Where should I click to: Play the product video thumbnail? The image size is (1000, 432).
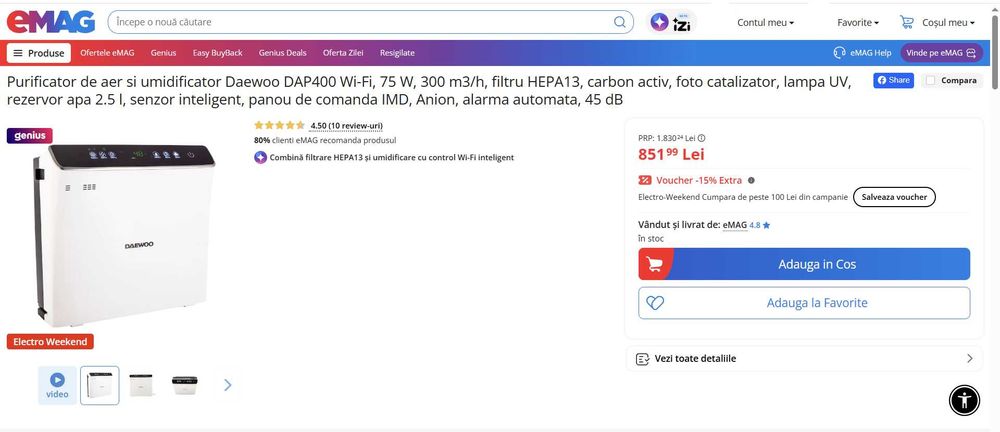tap(57, 385)
